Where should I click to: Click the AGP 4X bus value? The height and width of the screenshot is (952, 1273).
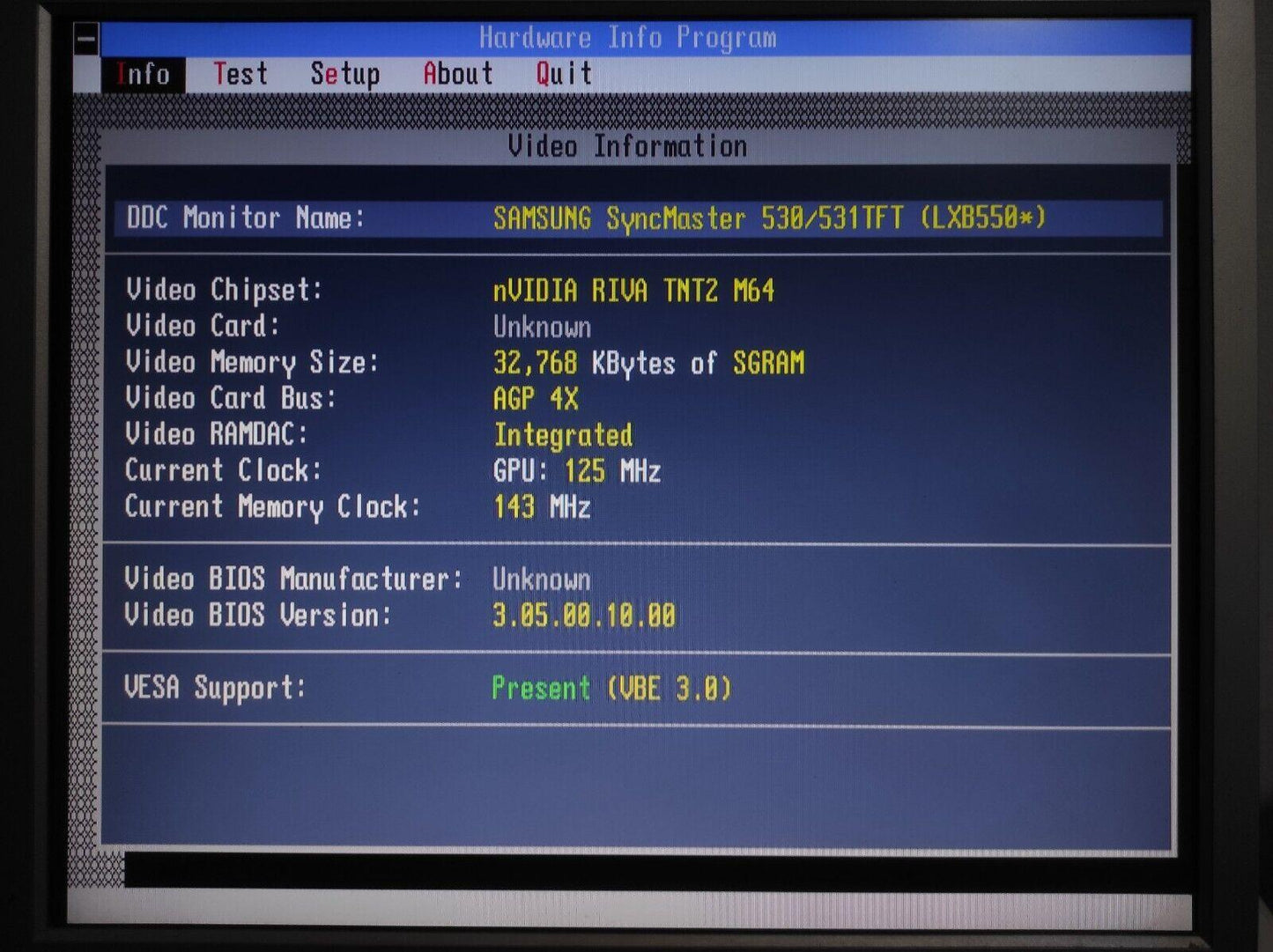click(x=536, y=399)
